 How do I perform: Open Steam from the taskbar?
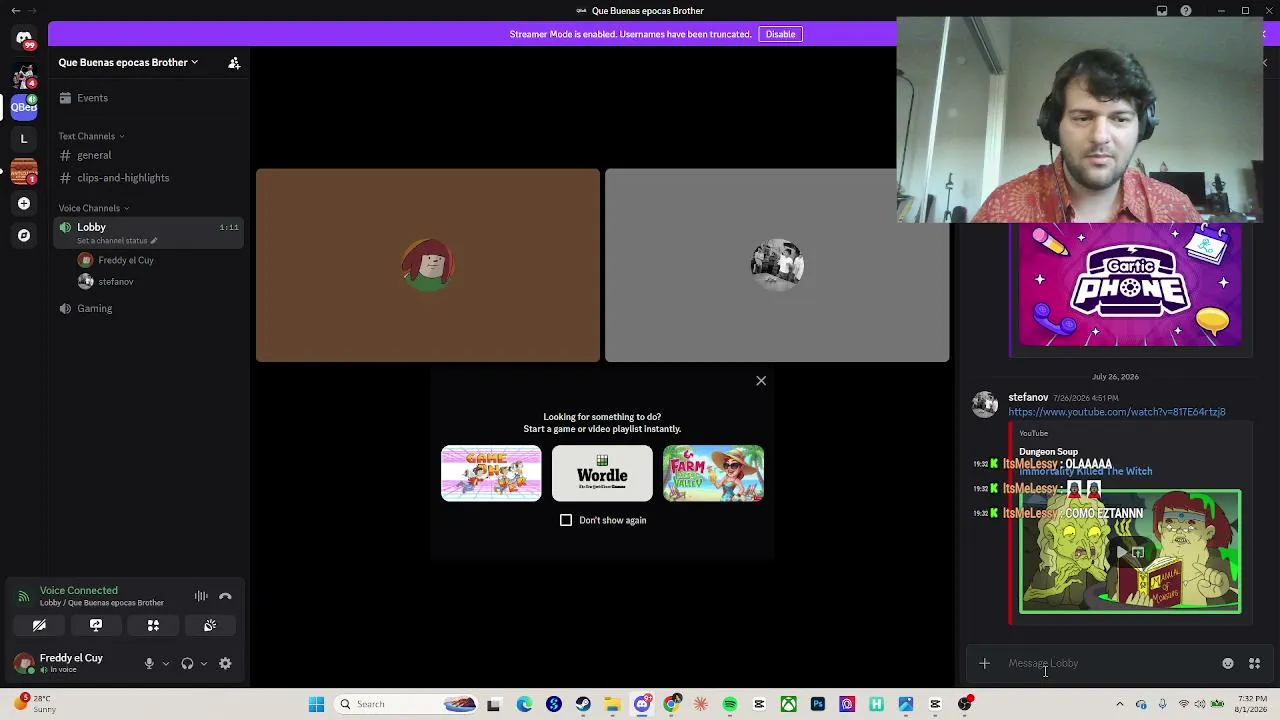click(583, 704)
